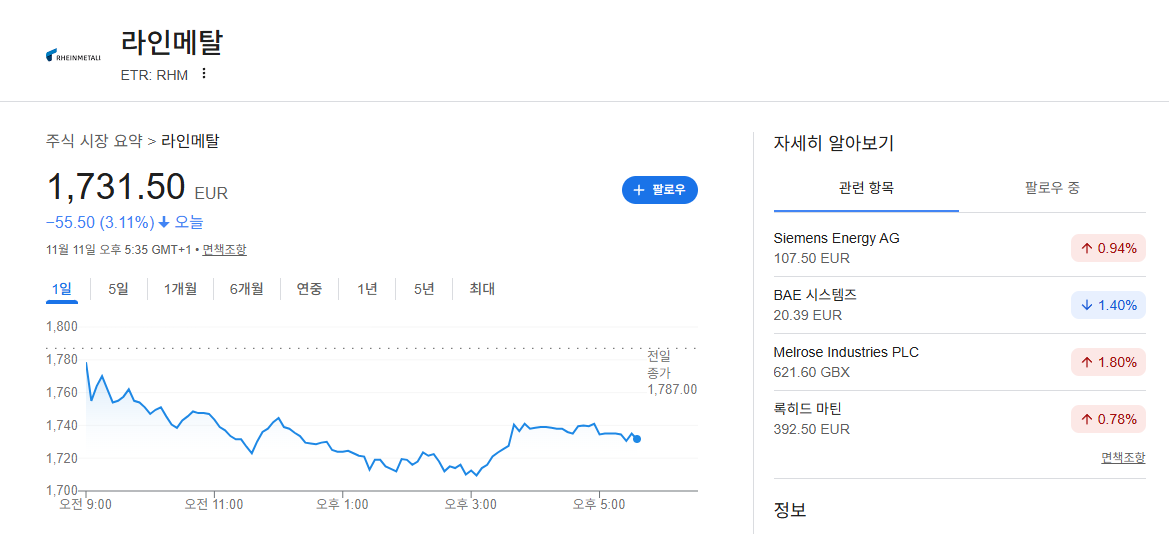
Task: Click the 록히드 마틴 0.78% change badge
Action: (1108, 418)
